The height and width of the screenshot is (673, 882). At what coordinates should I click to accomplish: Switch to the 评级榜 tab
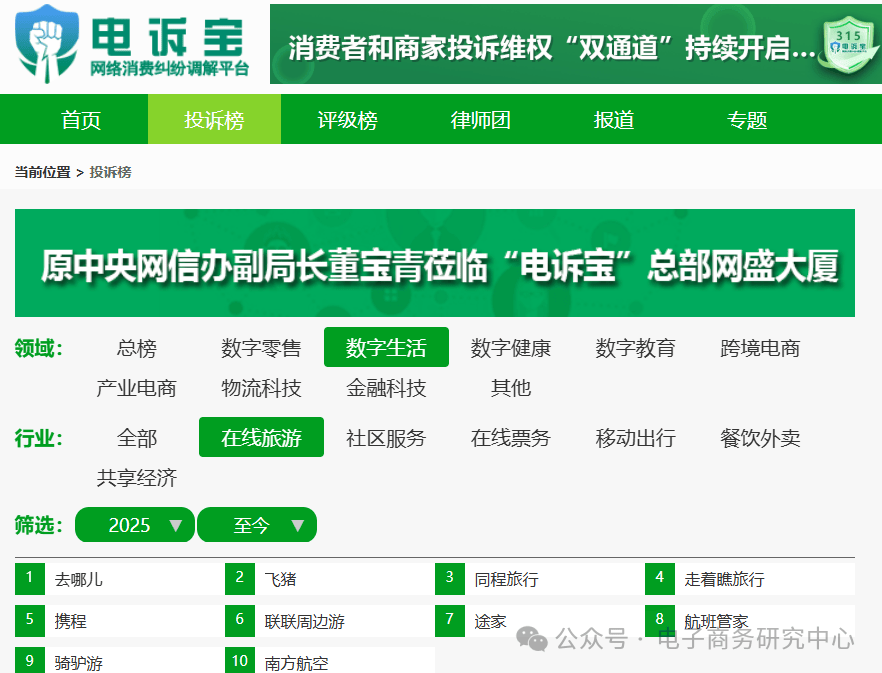(347, 120)
